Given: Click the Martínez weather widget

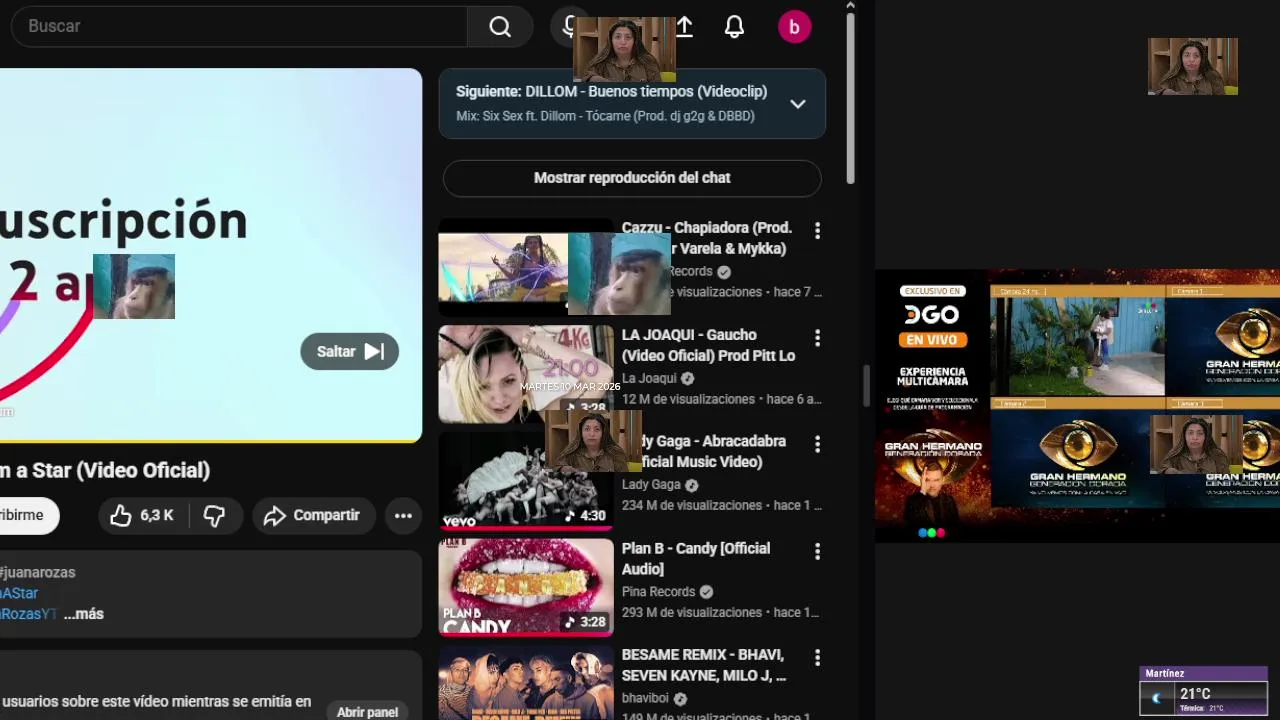Looking at the screenshot, I should click(x=1204, y=691).
